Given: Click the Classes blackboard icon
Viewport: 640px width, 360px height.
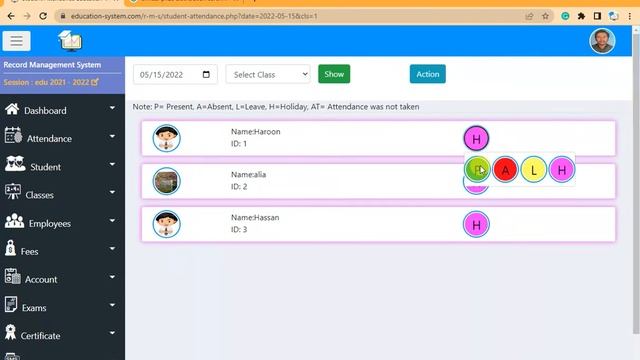Looking at the screenshot, I should click(x=13, y=191).
